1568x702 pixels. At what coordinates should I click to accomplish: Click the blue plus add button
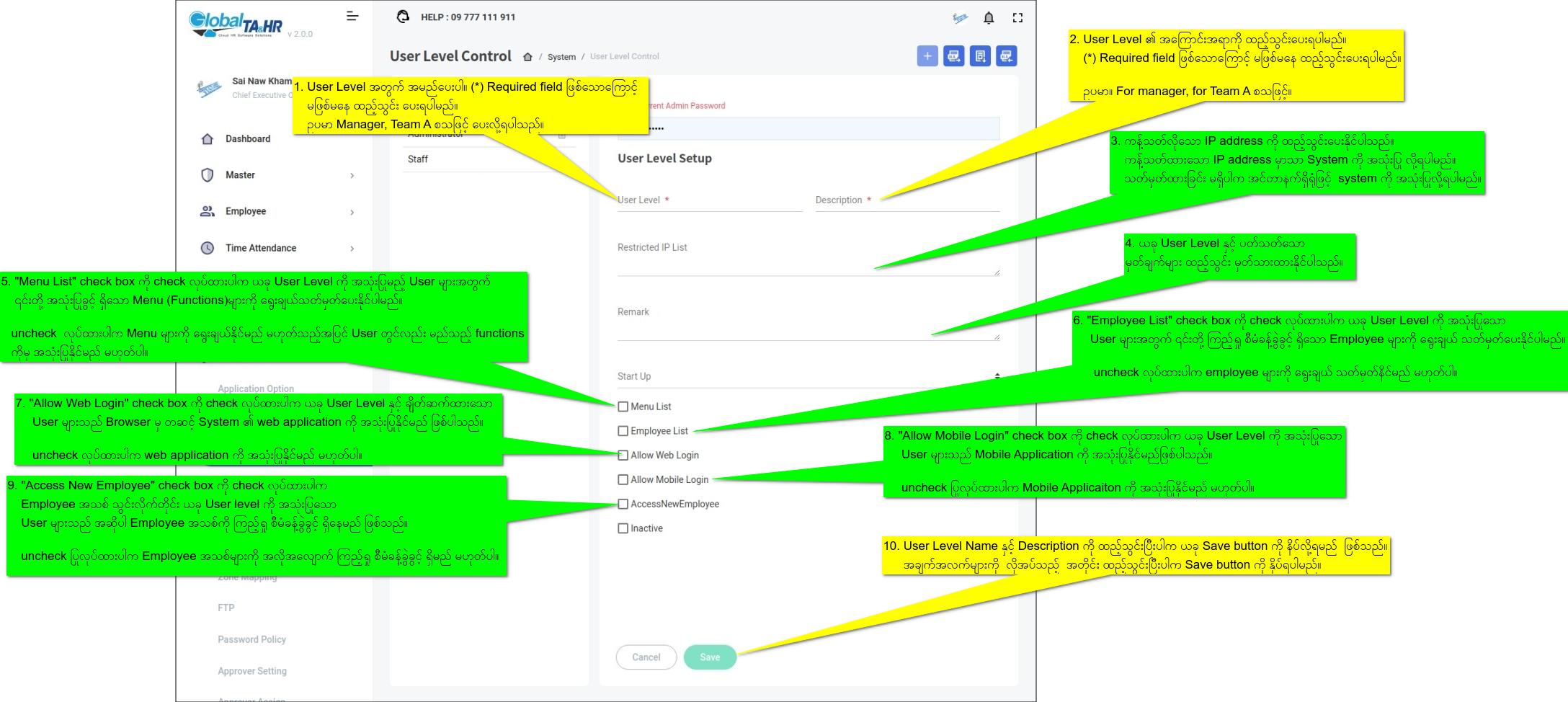click(927, 56)
